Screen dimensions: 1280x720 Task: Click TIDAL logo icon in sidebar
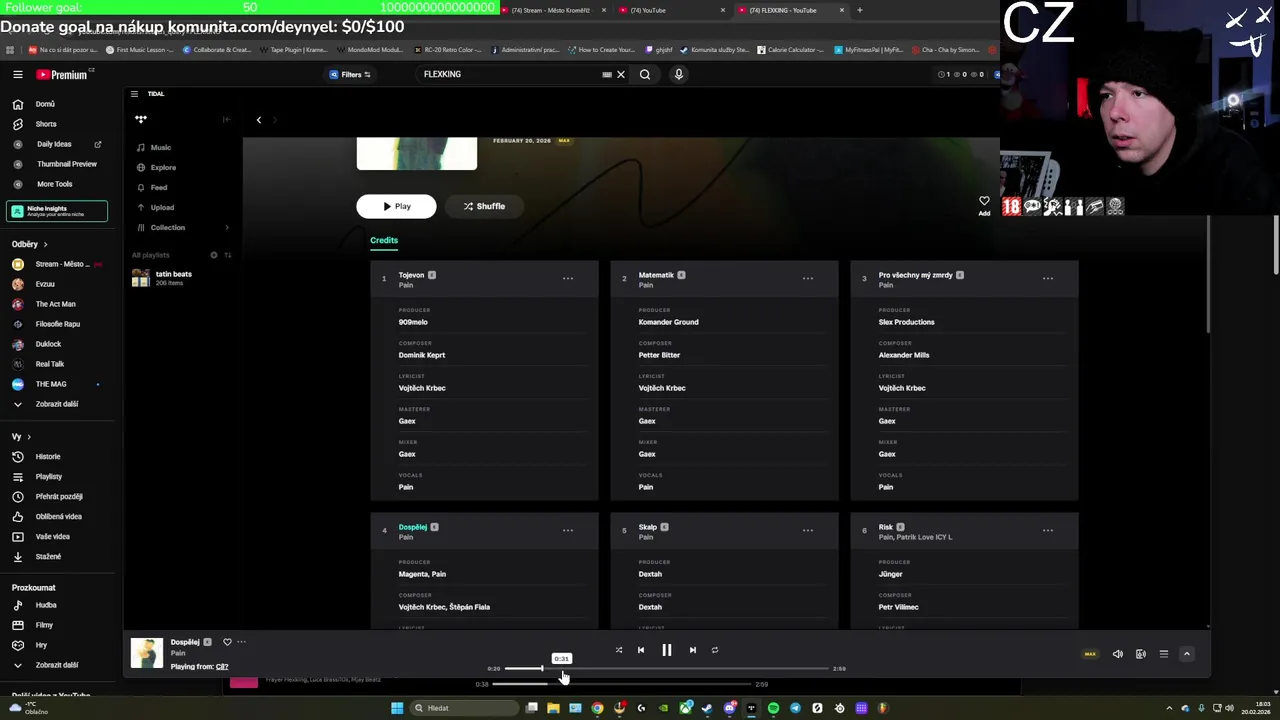coord(141,119)
